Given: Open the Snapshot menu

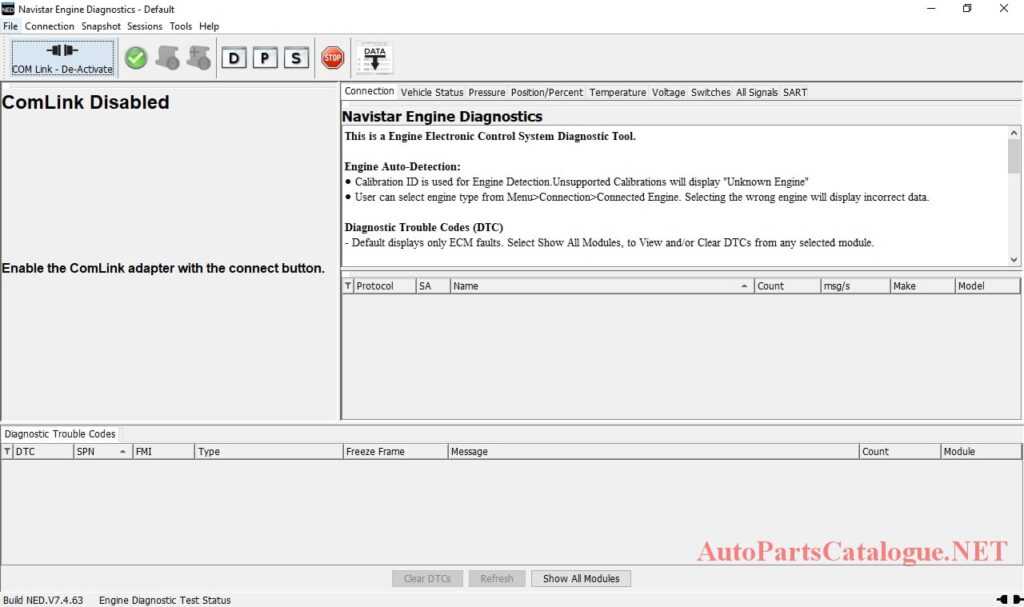Looking at the screenshot, I should click(x=101, y=26).
